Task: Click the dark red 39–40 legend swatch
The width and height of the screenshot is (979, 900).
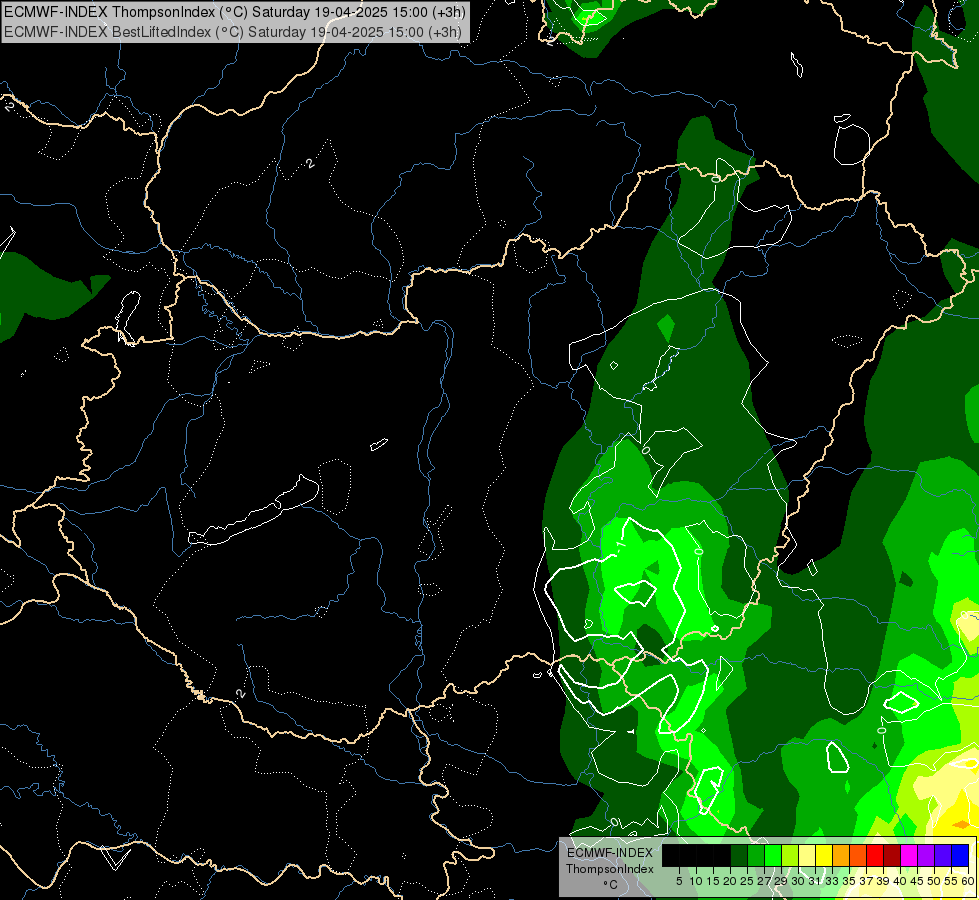Action: pos(892,856)
